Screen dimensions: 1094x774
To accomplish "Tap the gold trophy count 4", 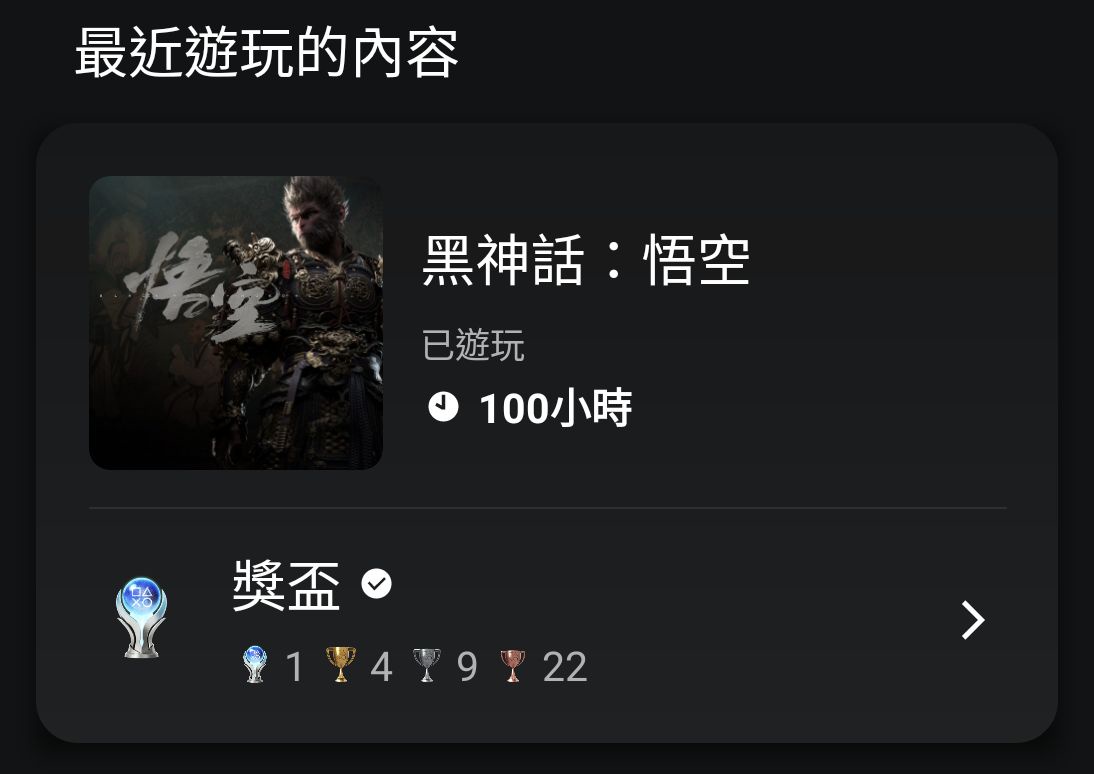I will [381, 667].
